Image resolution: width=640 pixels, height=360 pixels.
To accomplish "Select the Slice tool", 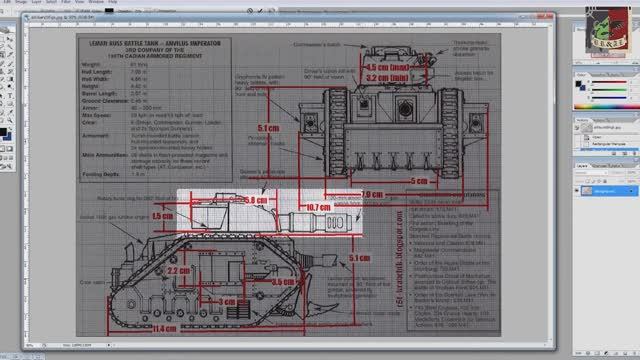I will pos(10,55).
